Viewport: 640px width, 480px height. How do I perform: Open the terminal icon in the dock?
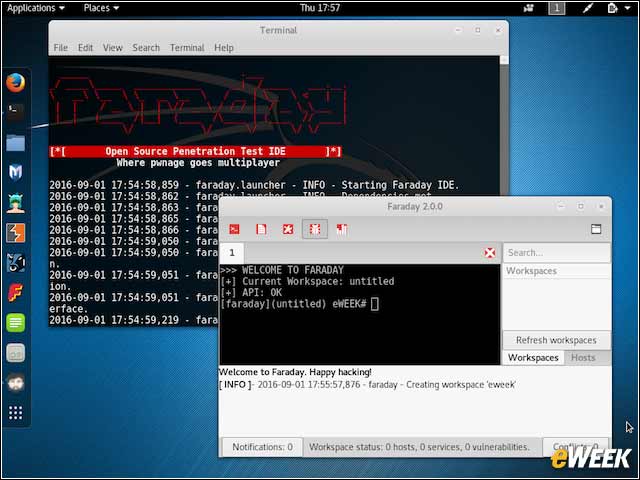[16, 112]
